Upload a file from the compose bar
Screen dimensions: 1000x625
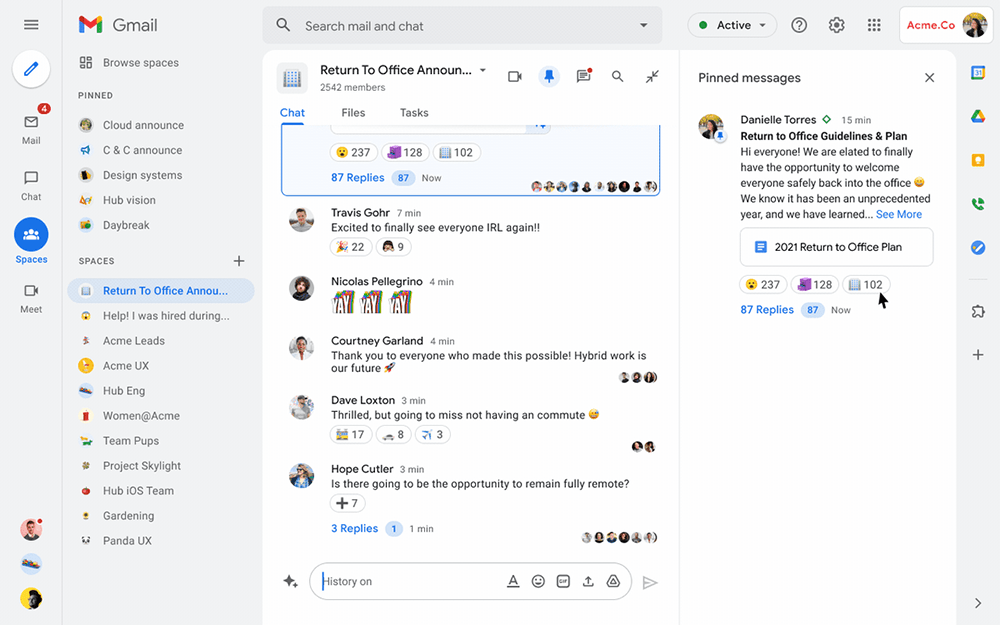pos(588,580)
